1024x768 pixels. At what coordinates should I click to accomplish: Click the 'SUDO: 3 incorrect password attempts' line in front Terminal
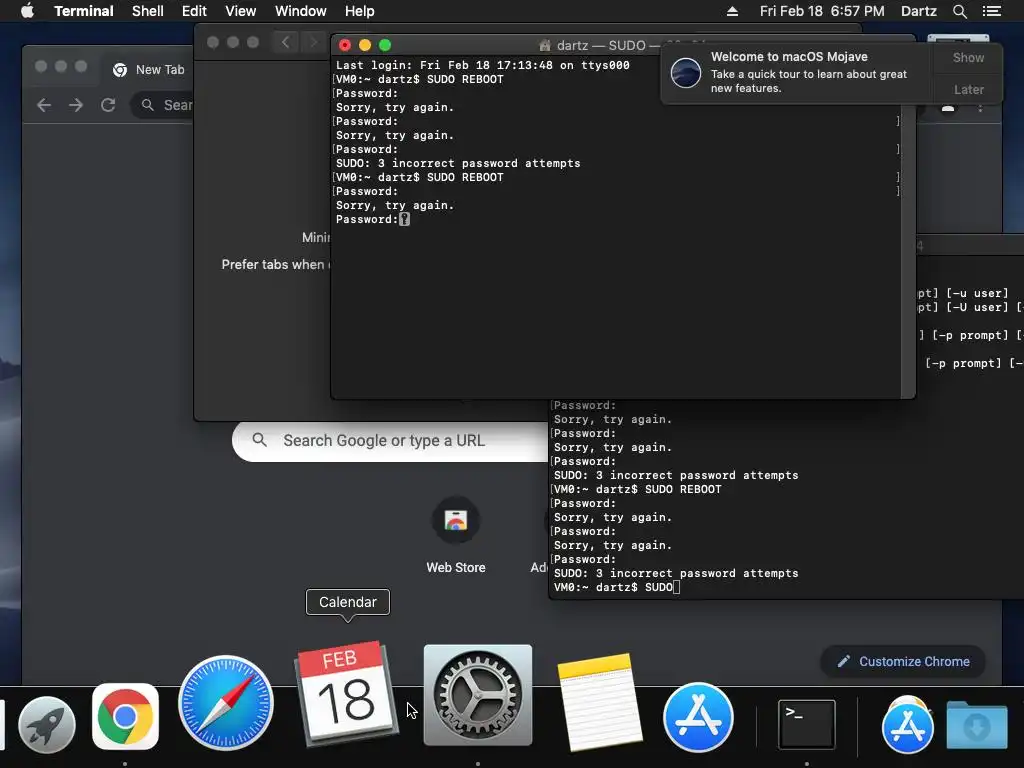(458, 163)
